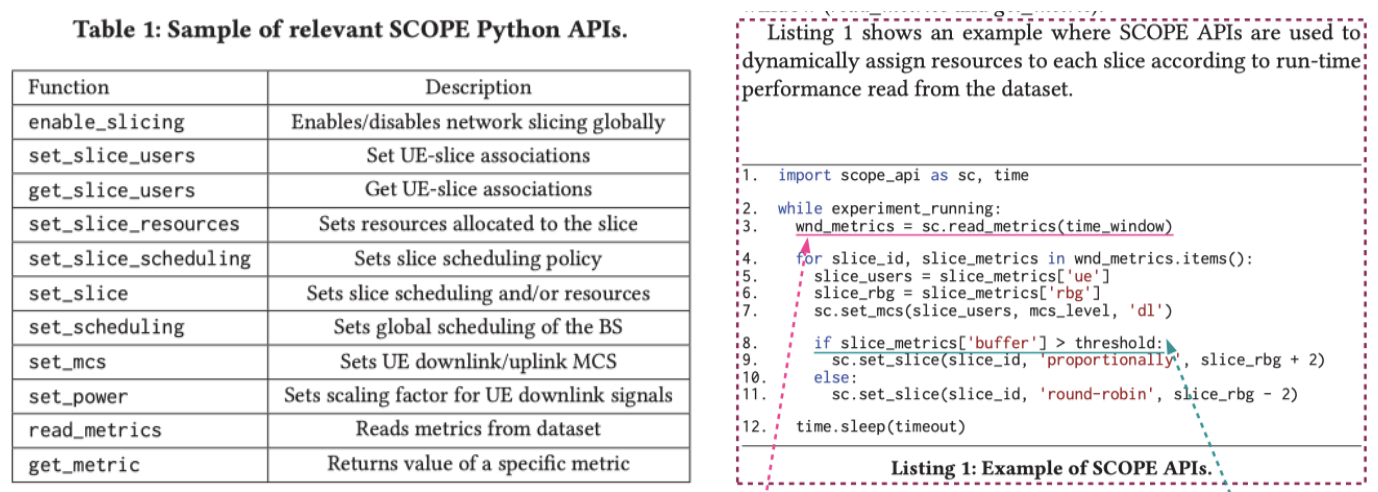The height and width of the screenshot is (492, 1378).
Task: Click the Listing 1 caption text
Action: pos(1051,468)
